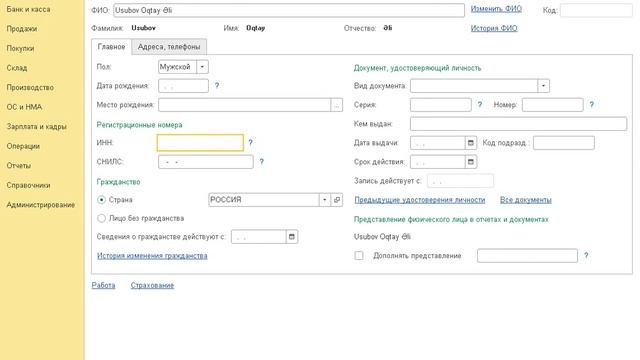Click Срок действия date input field

pyautogui.click(x=438, y=162)
